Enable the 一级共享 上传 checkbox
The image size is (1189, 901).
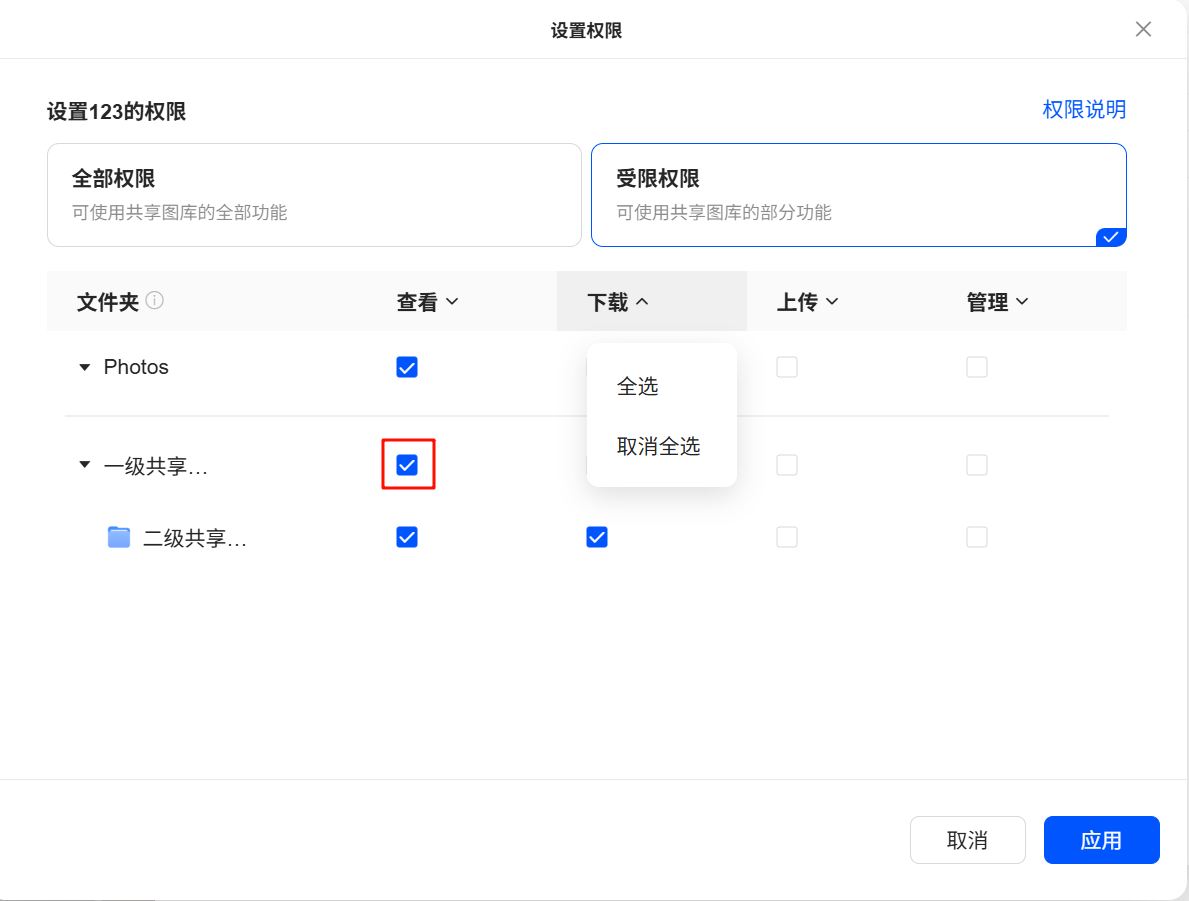click(x=787, y=464)
